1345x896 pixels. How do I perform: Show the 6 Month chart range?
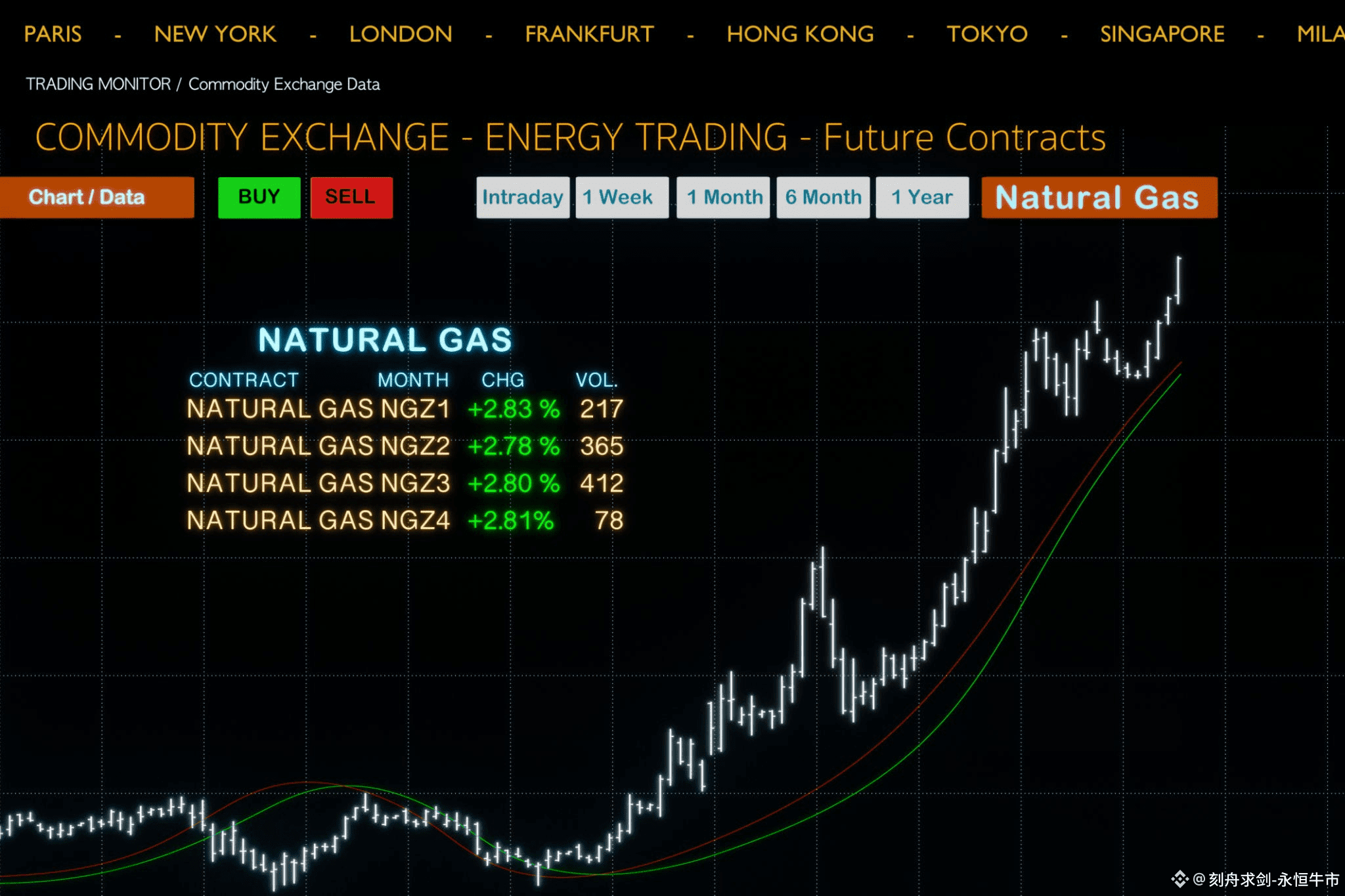tap(823, 197)
